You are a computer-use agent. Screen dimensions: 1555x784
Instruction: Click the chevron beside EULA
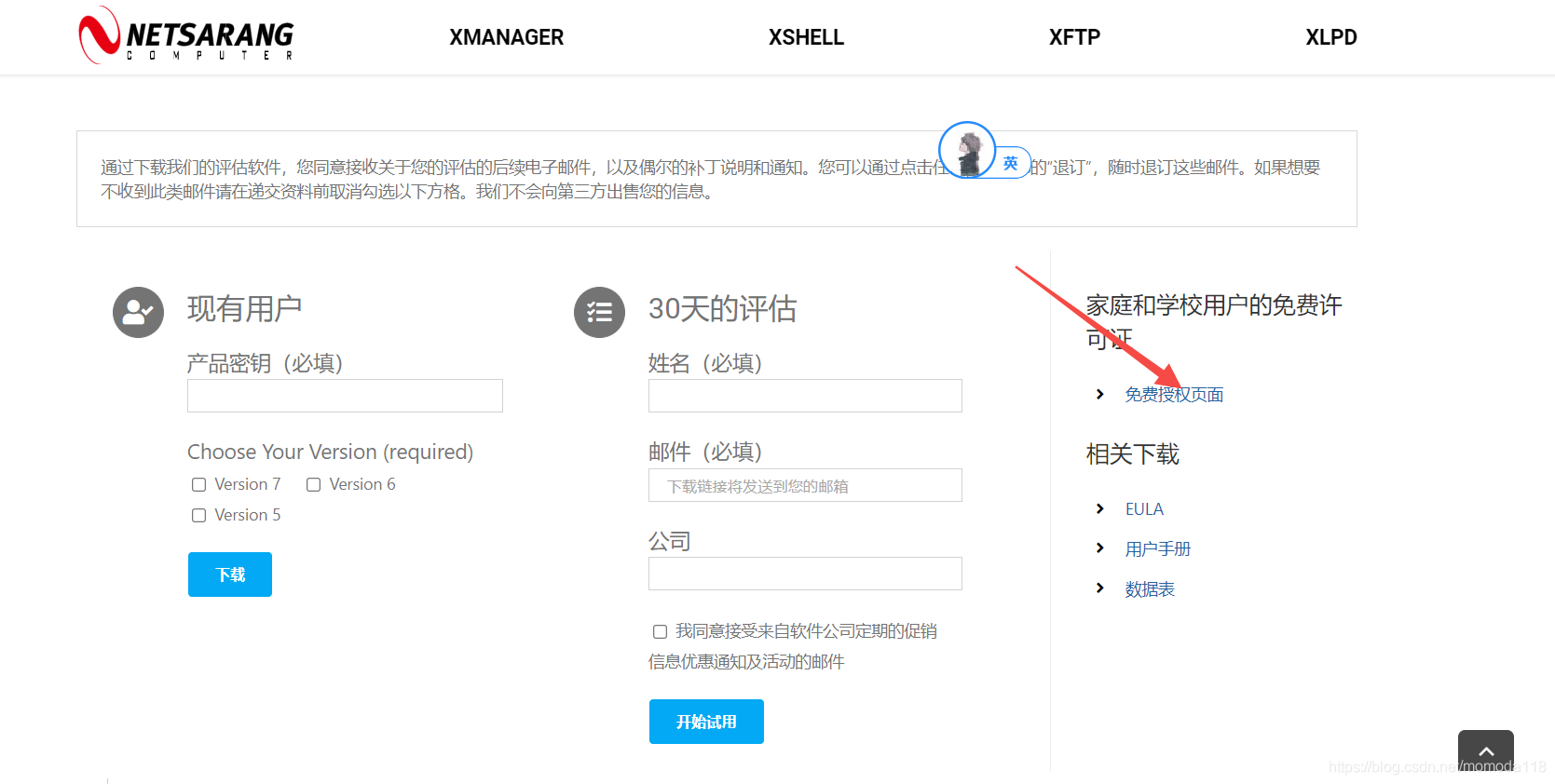click(x=1100, y=508)
